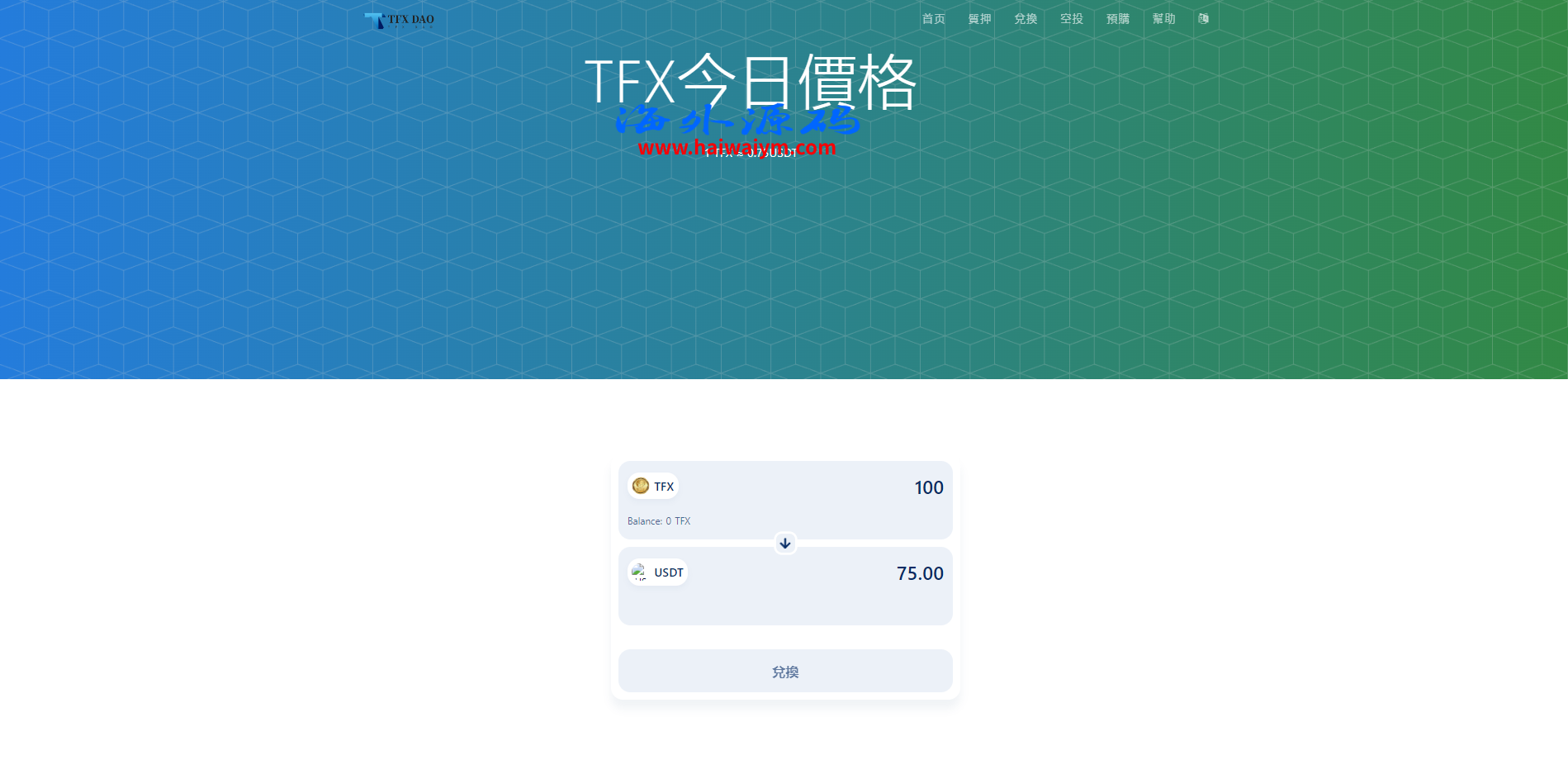This screenshot has width=1568, height=760.
Task: Click the broken USDT token image
Action: [x=640, y=572]
